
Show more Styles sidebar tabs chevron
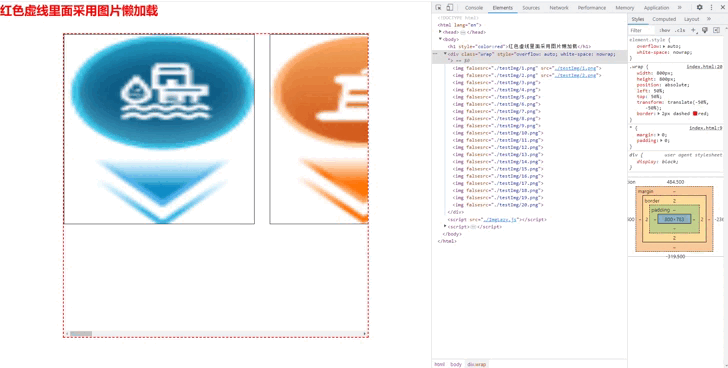coord(709,19)
